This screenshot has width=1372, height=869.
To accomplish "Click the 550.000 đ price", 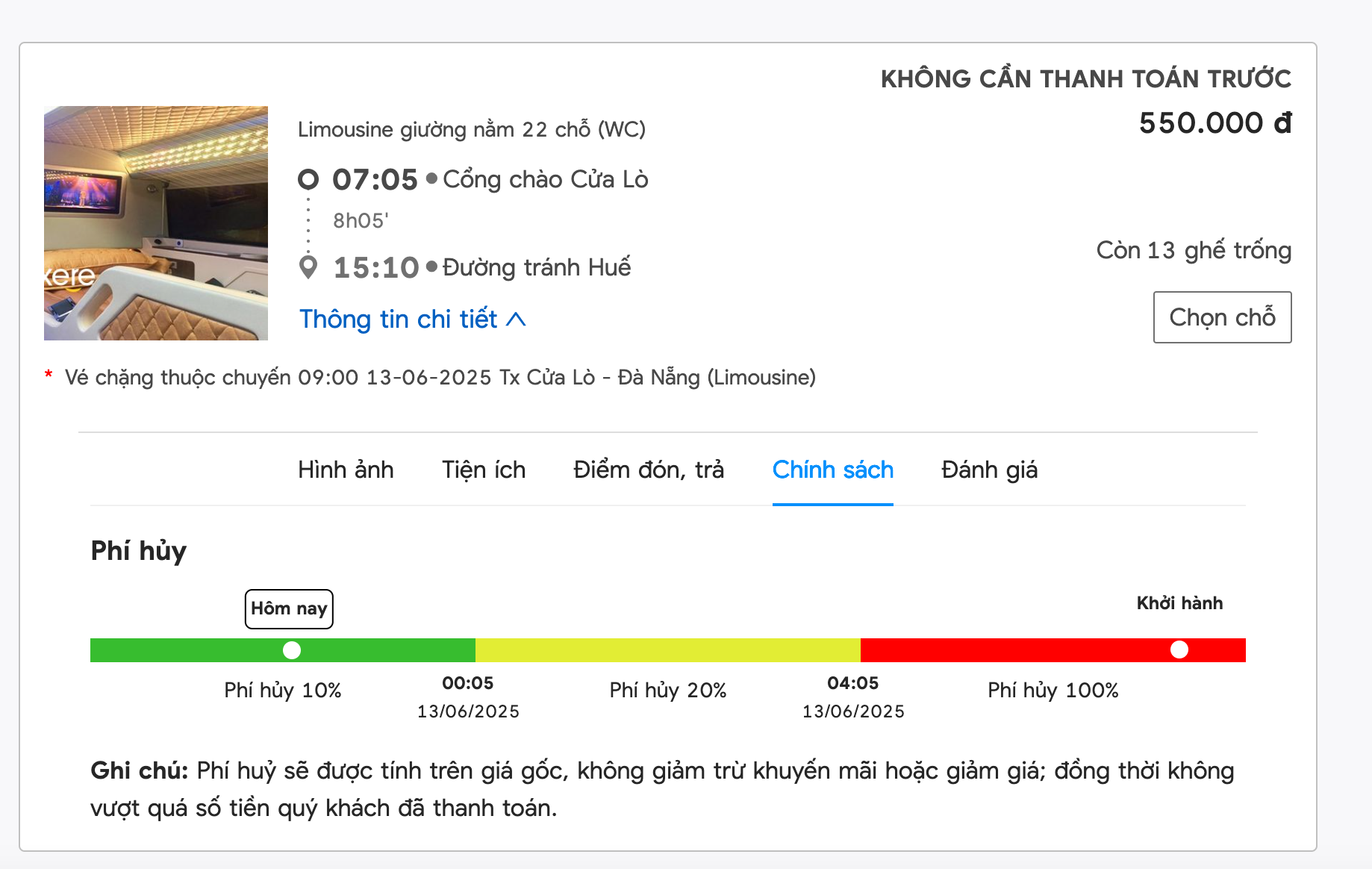I will click(1215, 123).
